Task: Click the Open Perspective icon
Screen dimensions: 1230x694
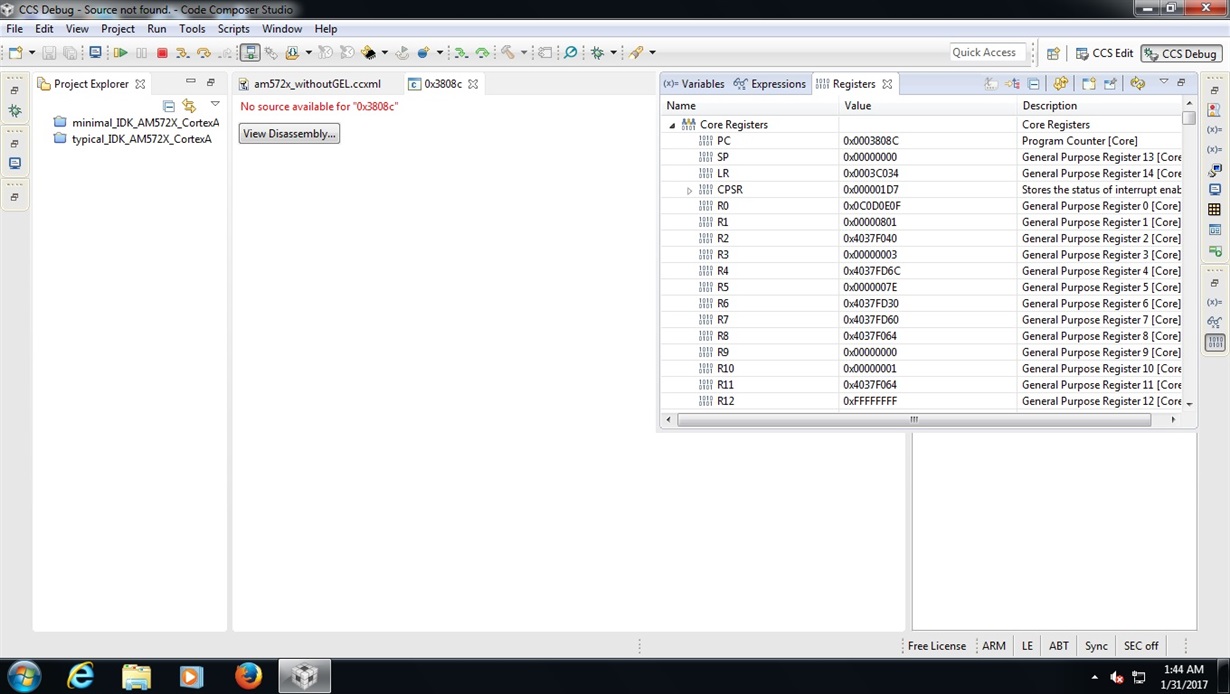Action: [x=1053, y=53]
